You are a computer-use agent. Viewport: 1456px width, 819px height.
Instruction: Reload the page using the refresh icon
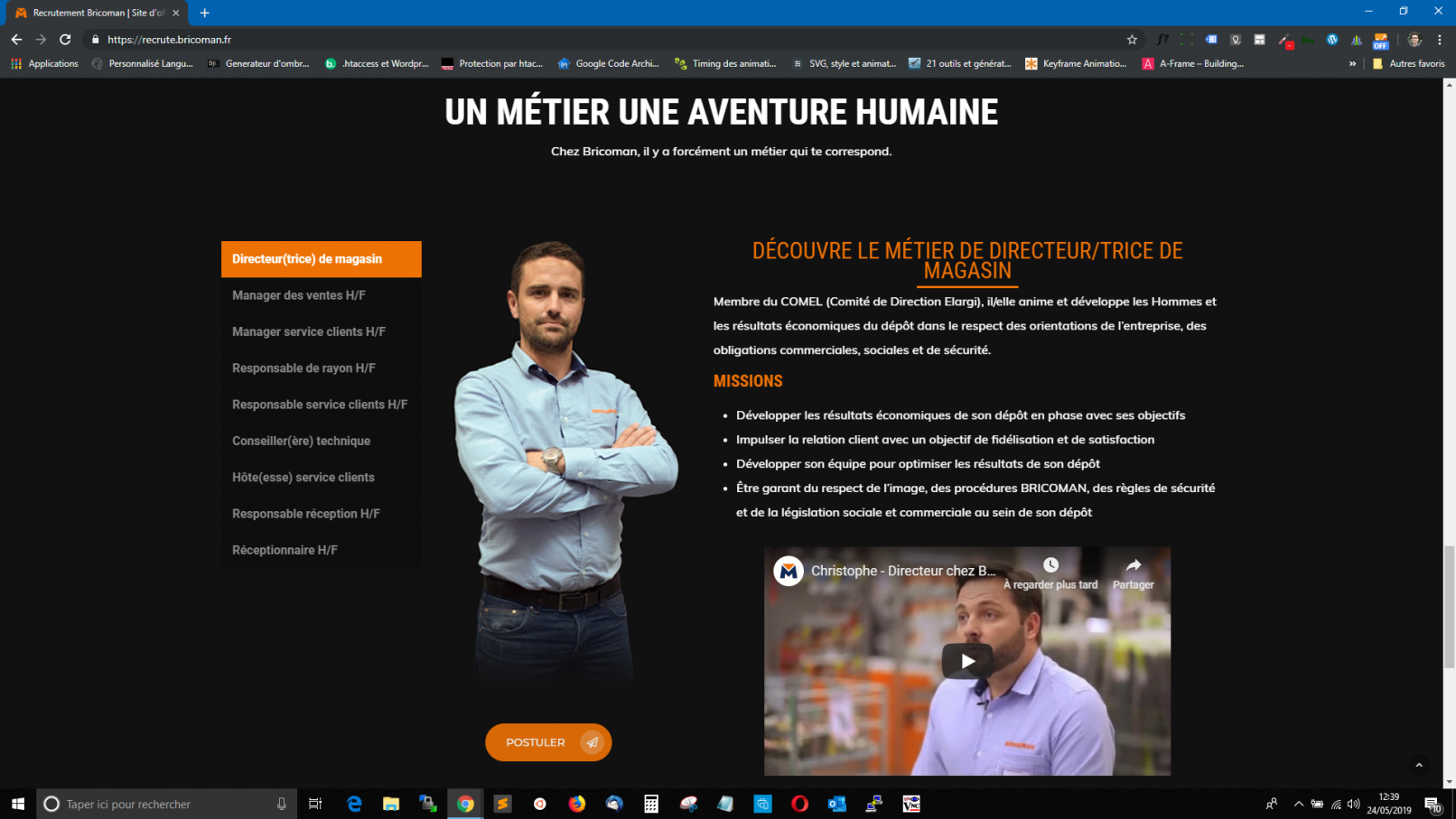click(x=65, y=40)
